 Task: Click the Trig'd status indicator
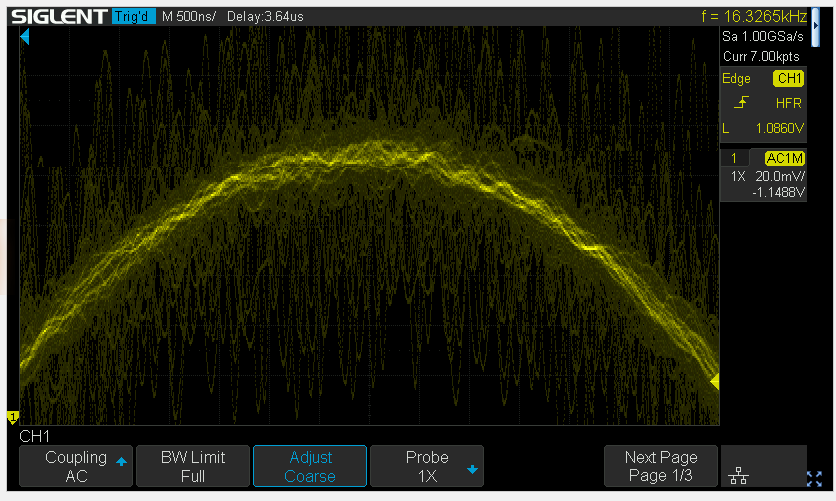[133, 17]
